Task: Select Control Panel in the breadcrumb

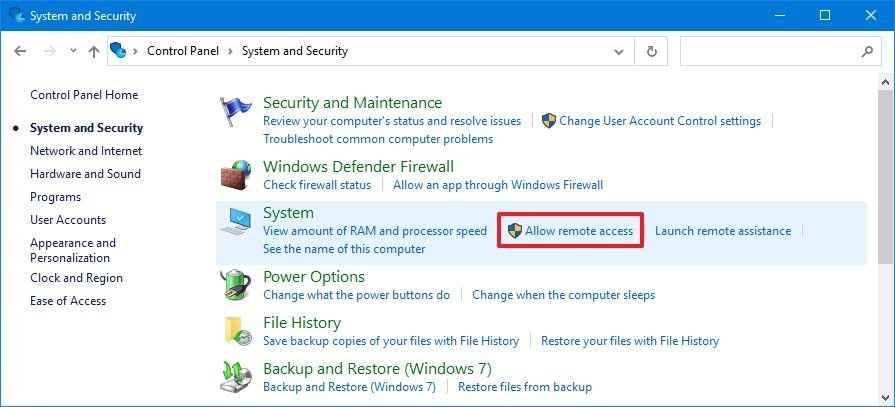Action: click(x=183, y=51)
